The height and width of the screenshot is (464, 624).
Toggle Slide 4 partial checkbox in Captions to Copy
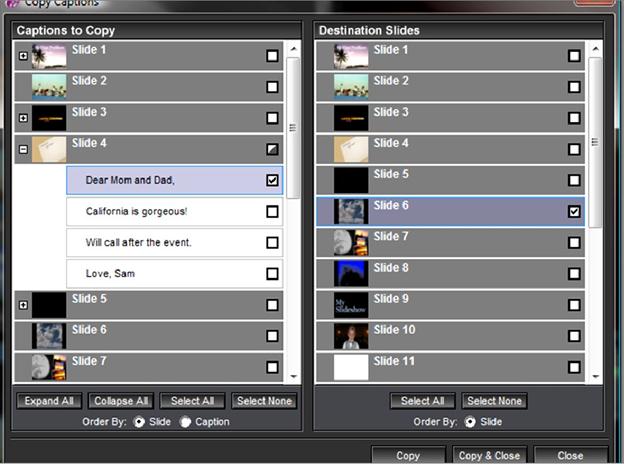272,150
